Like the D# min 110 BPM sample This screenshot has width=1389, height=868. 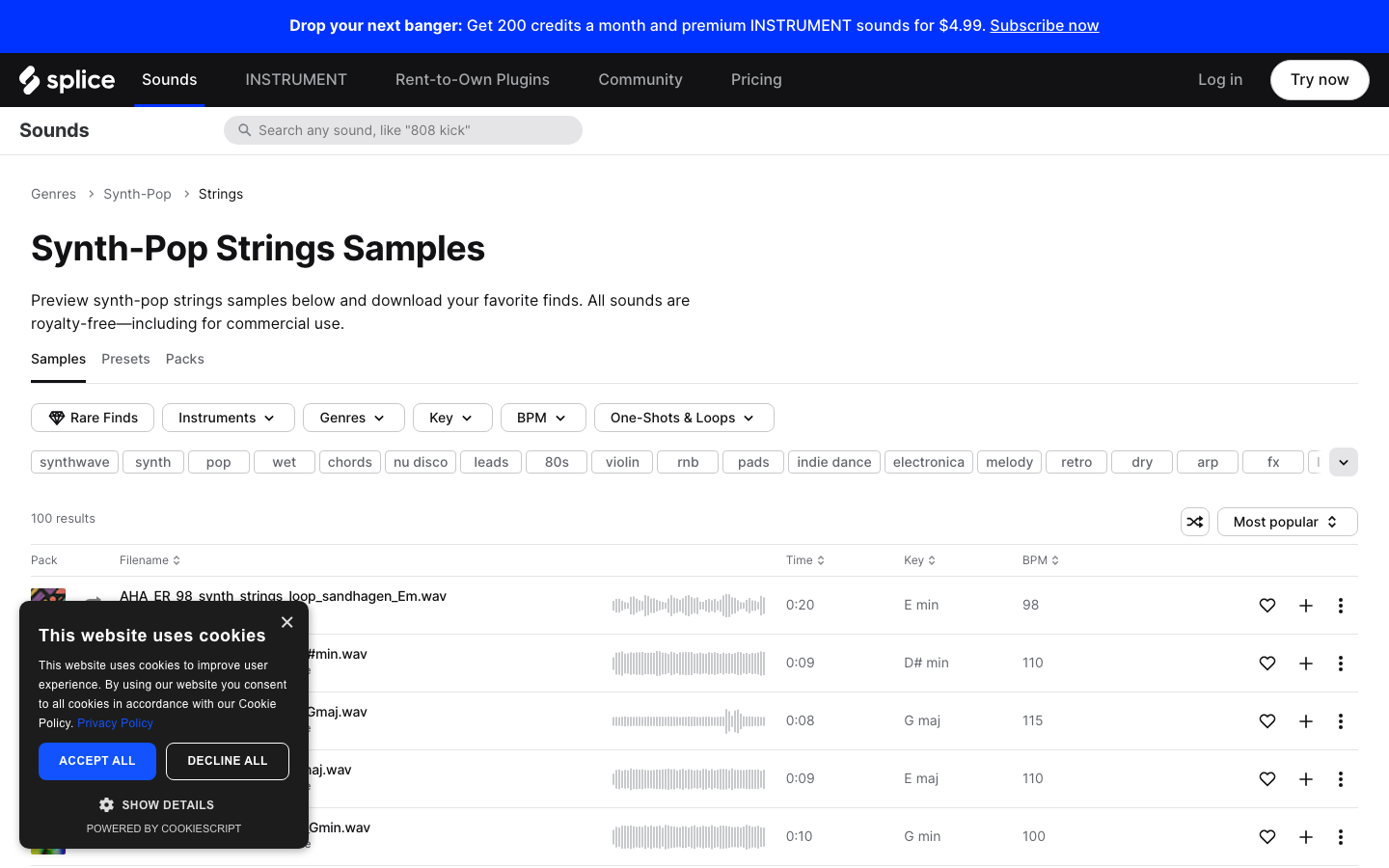(x=1267, y=664)
